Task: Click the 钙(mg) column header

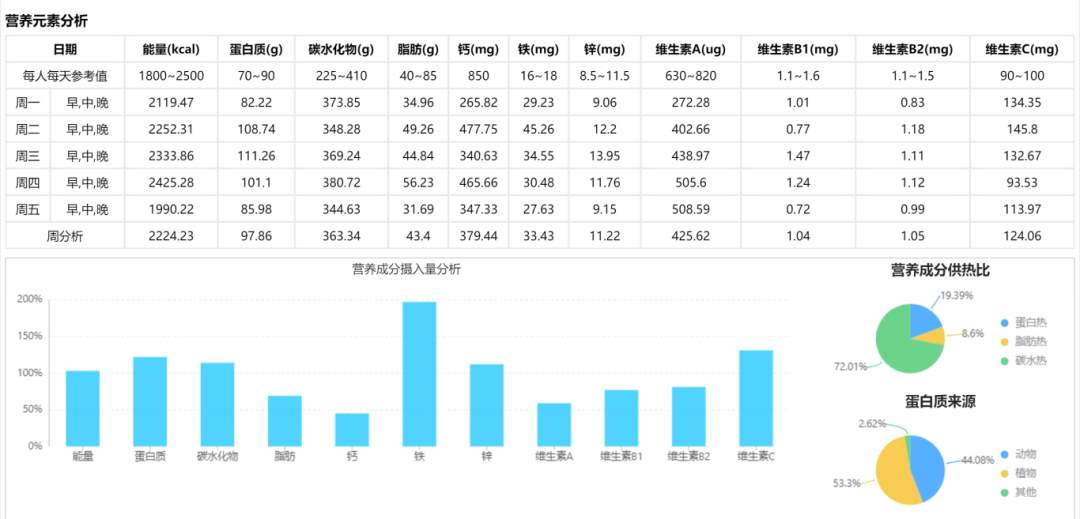Action: (478, 49)
